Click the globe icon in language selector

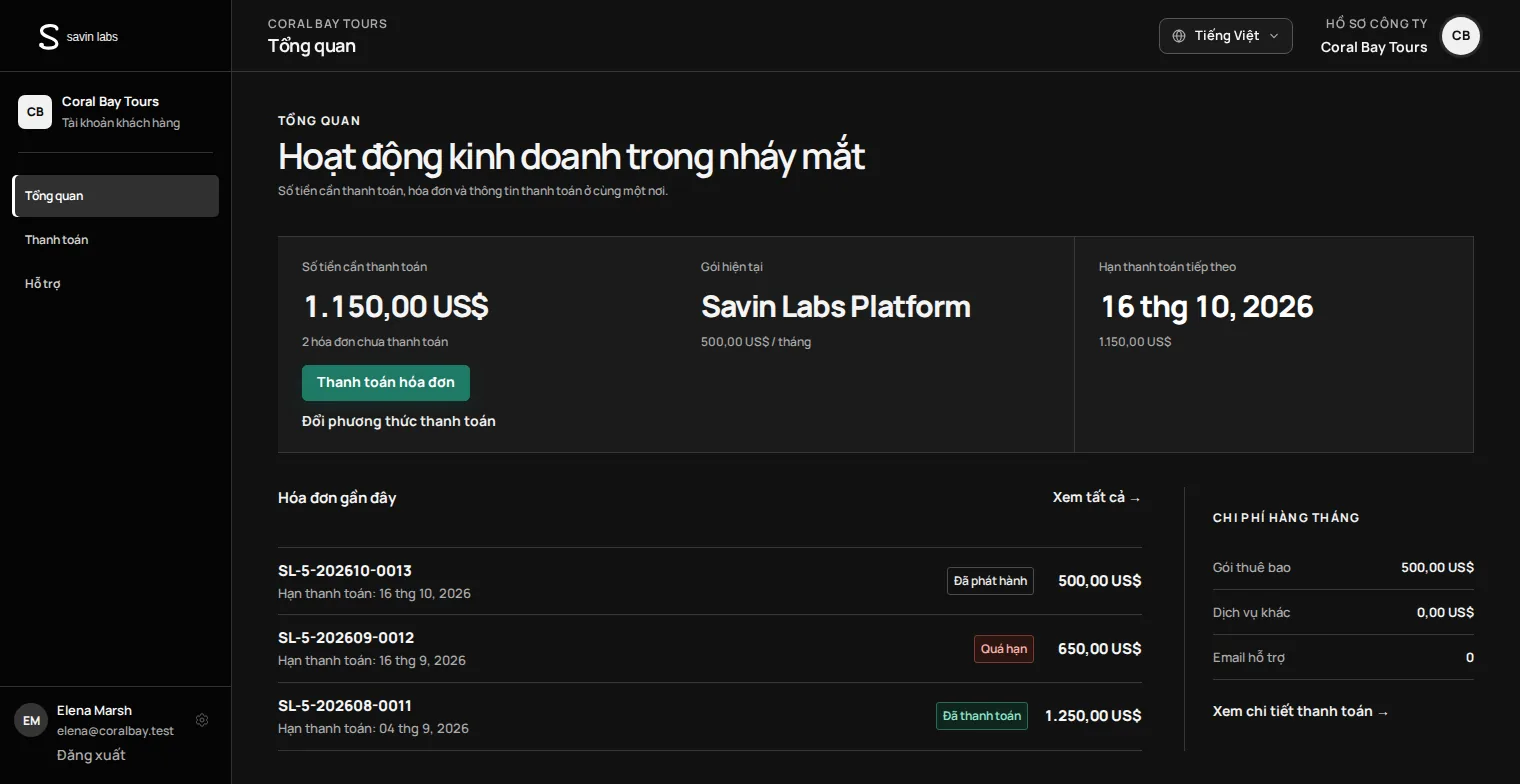point(1179,36)
